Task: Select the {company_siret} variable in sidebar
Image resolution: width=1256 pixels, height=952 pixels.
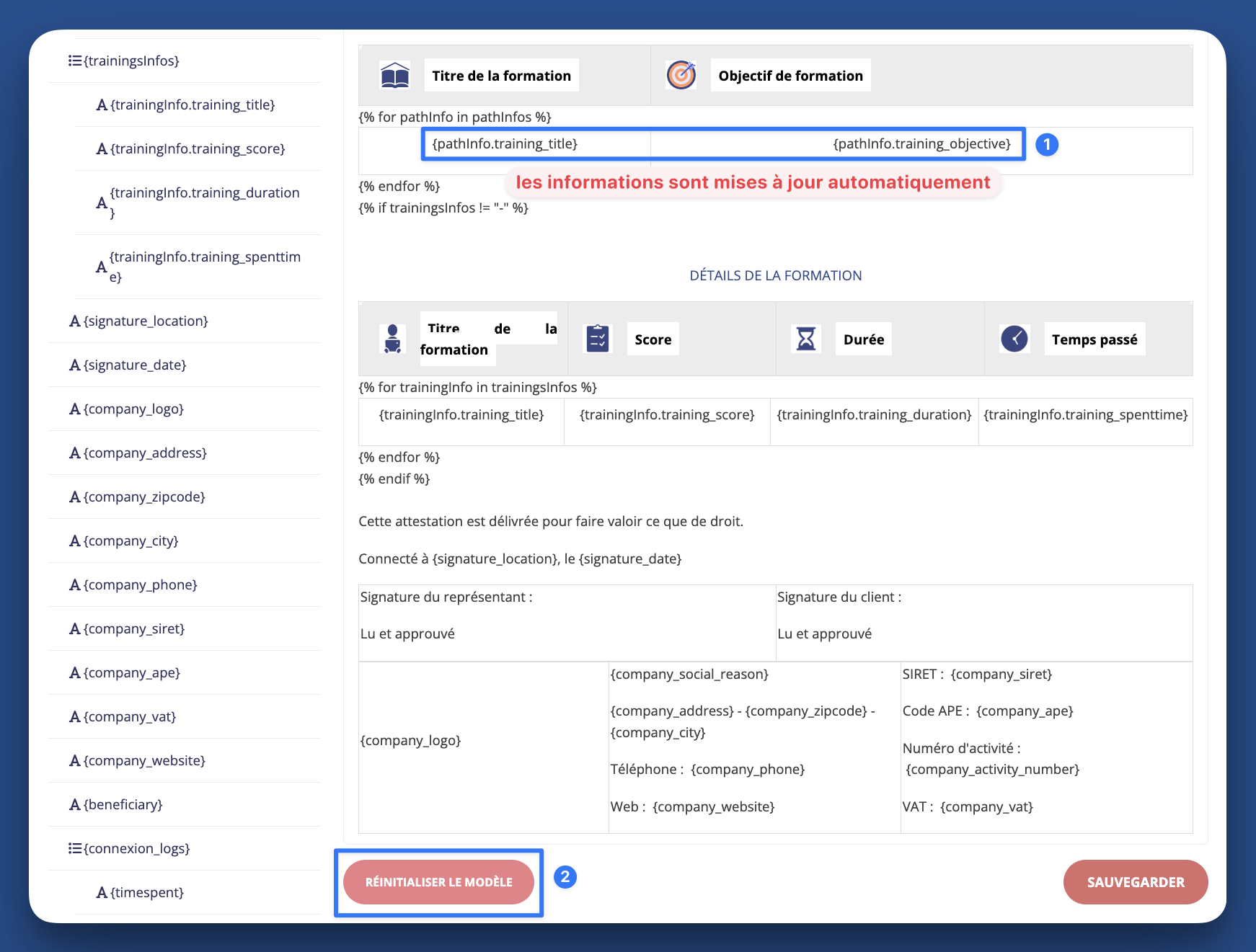Action: [134, 628]
